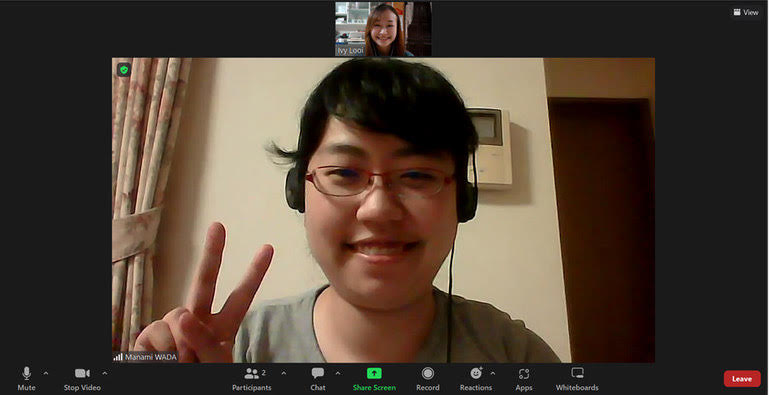
Task: Expand arrow next to Reactions
Action: [x=492, y=373]
